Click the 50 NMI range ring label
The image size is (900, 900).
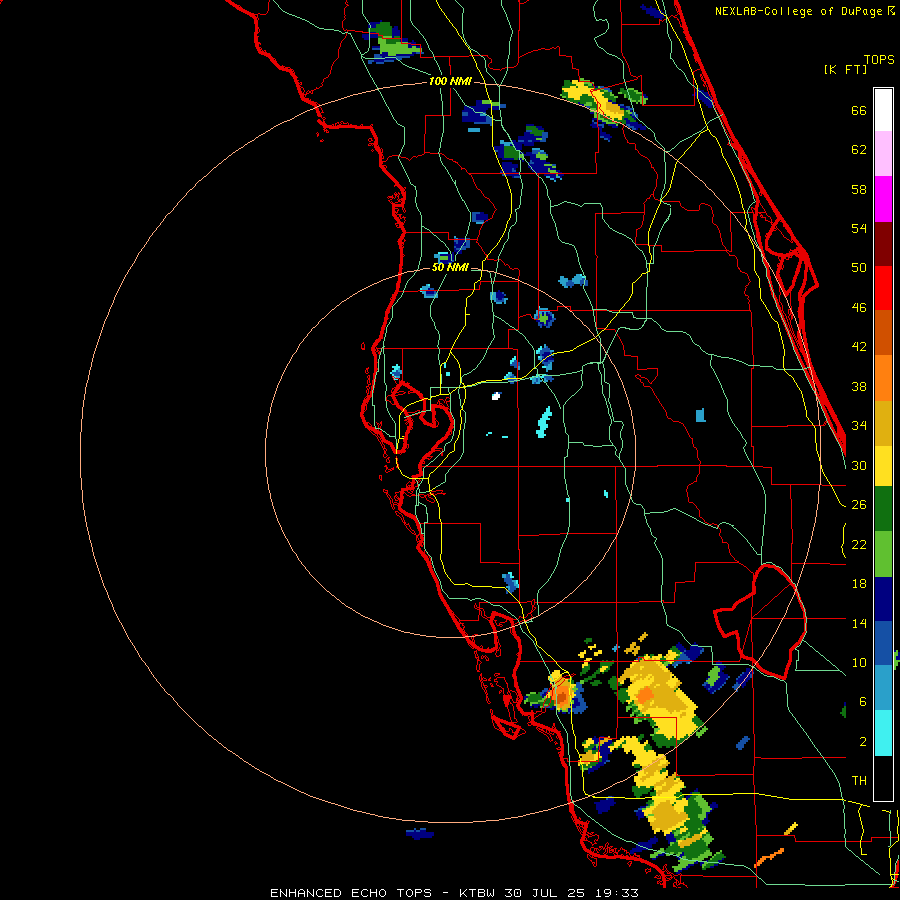(450, 267)
